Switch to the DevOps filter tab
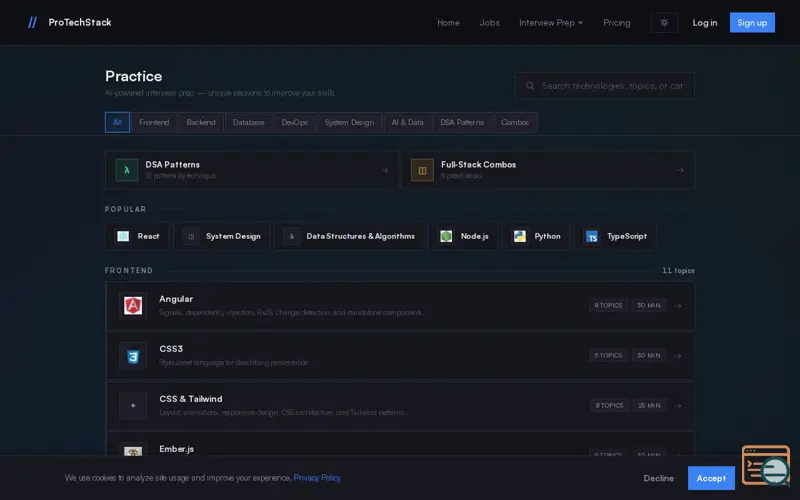This screenshot has width=800, height=500. click(x=294, y=122)
